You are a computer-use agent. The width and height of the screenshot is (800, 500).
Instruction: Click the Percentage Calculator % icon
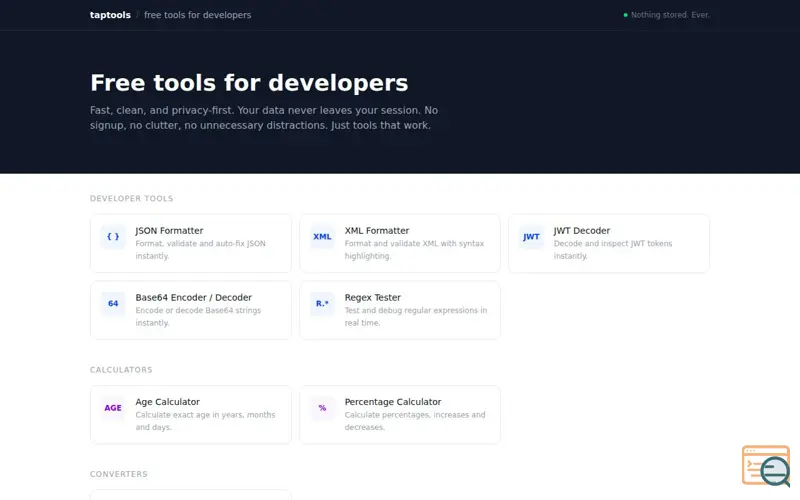322,408
